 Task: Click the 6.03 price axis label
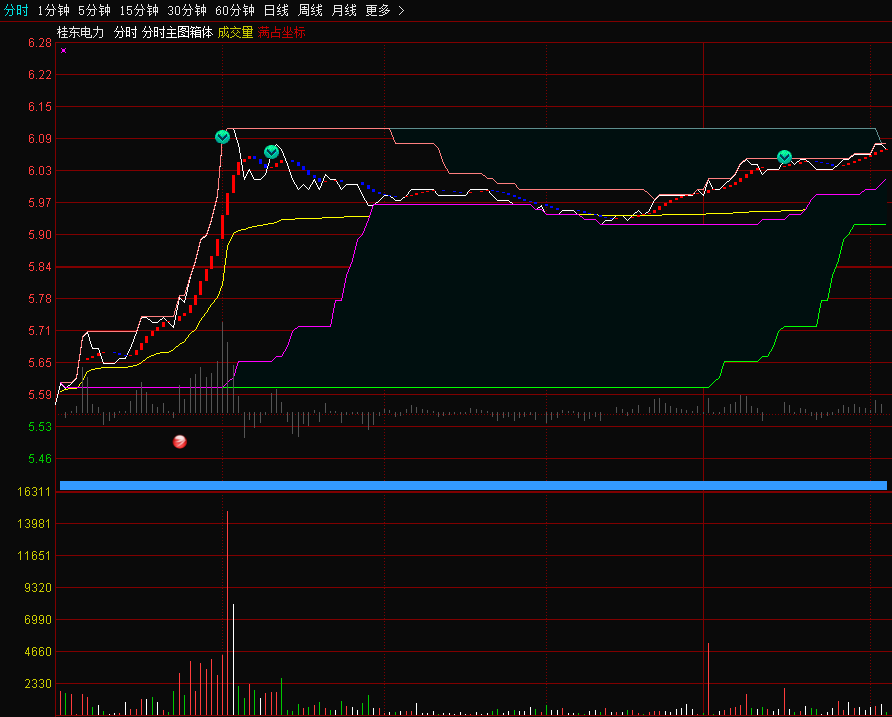tap(40, 171)
